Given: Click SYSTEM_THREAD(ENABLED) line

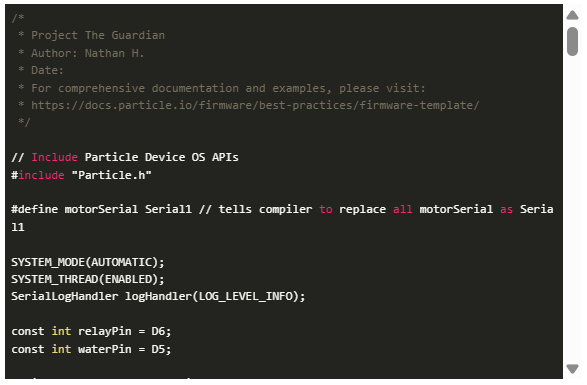Looking at the screenshot, I should [88, 279].
